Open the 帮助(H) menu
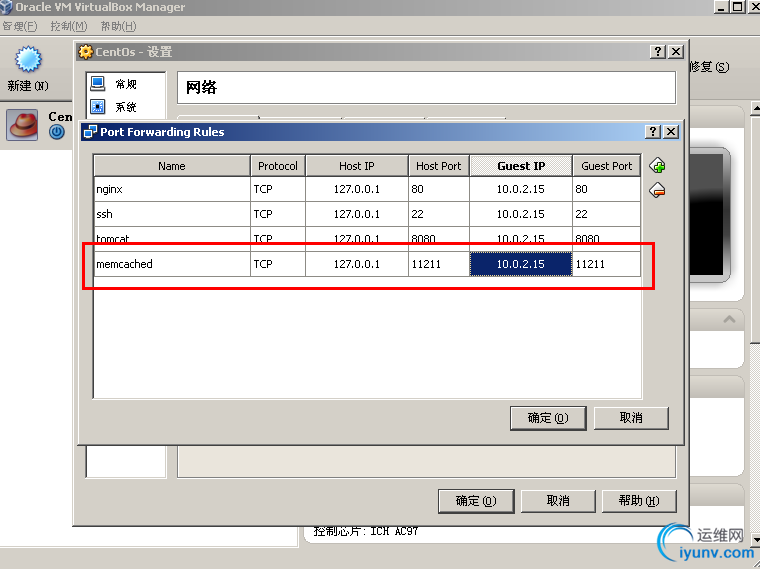Image resolution: width=760 pixels, height=569 pixels. pos(118,26)
